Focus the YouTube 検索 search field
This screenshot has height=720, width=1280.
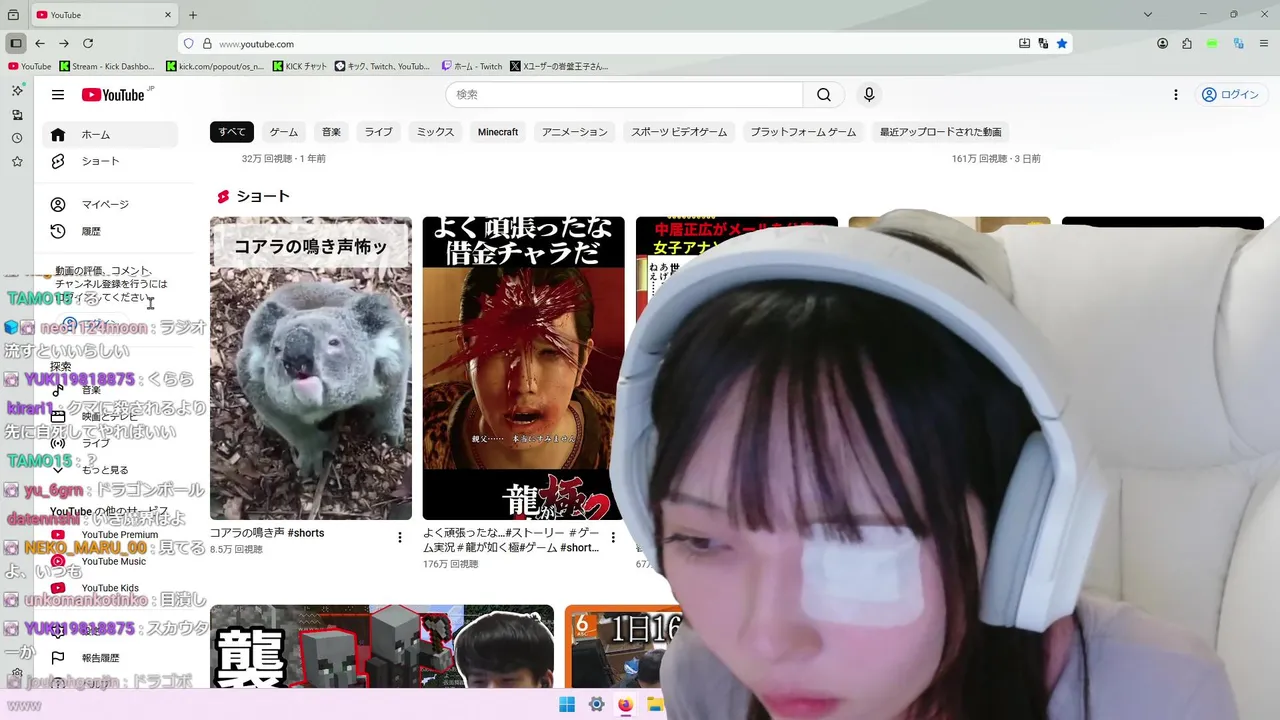tap(624, 95)
